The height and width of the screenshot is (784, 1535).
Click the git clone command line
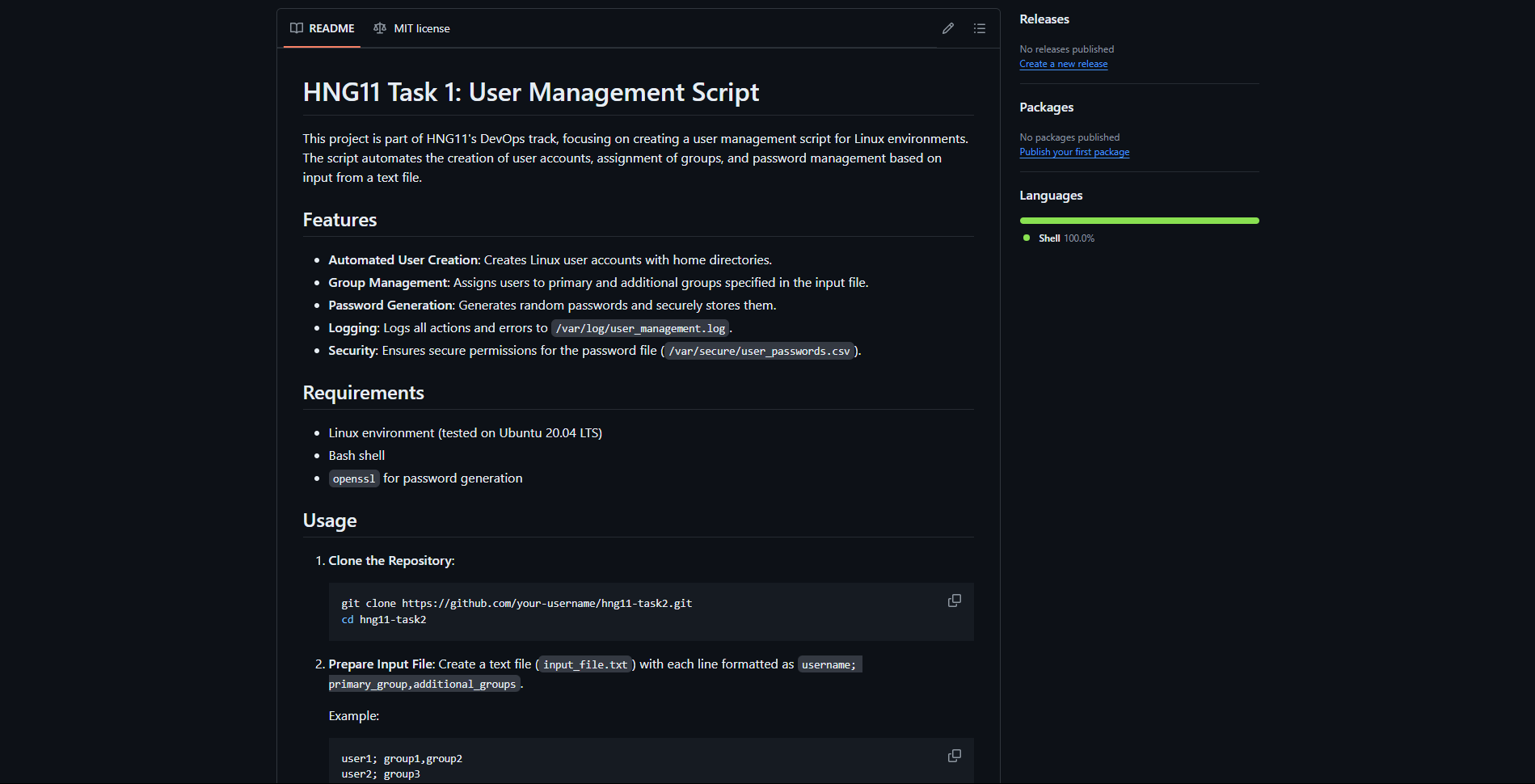click(x=517, y=604)
